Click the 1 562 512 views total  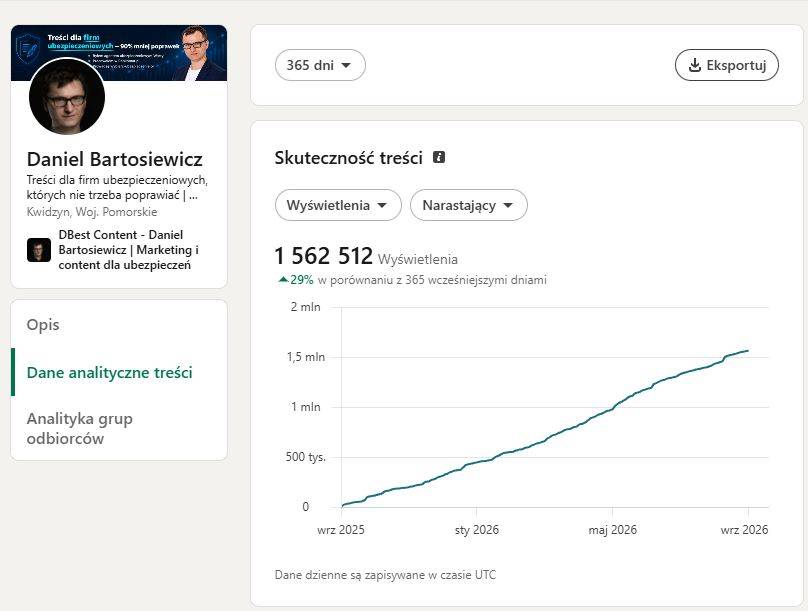coord(323,256)
